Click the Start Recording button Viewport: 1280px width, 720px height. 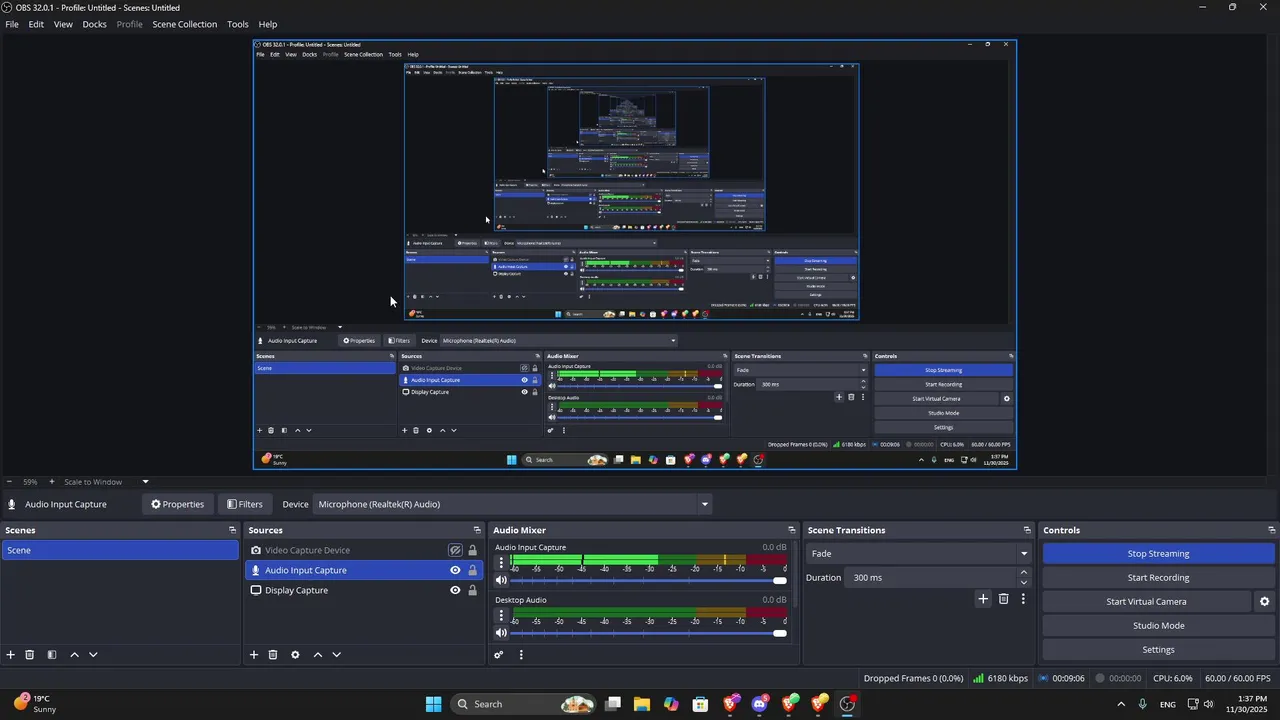click(x=1159, y=578)
